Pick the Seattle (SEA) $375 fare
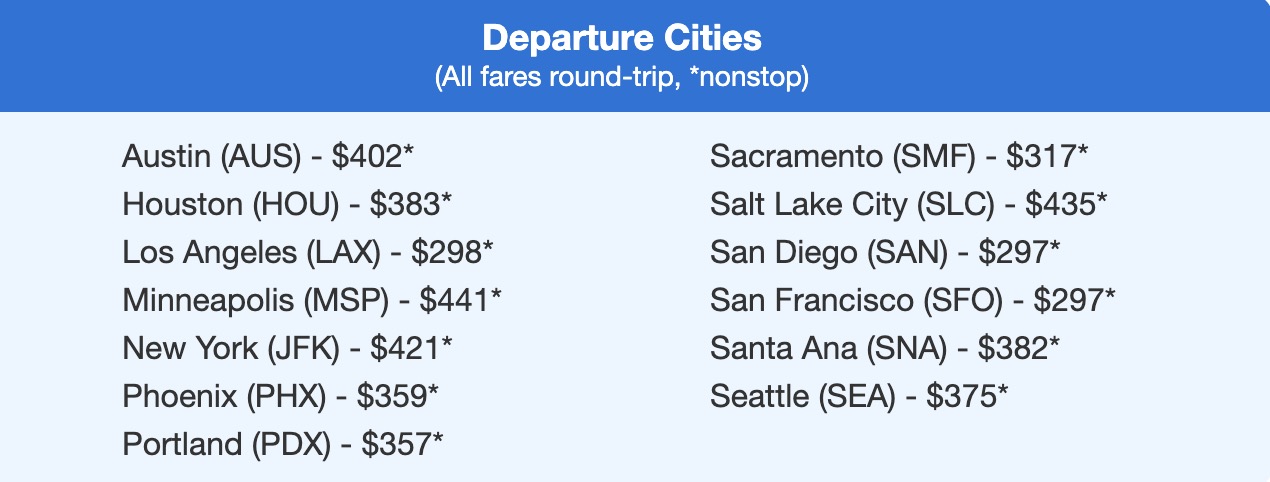Image resolution: width=1270 pixels, height=482 pixels. [859, 397]
